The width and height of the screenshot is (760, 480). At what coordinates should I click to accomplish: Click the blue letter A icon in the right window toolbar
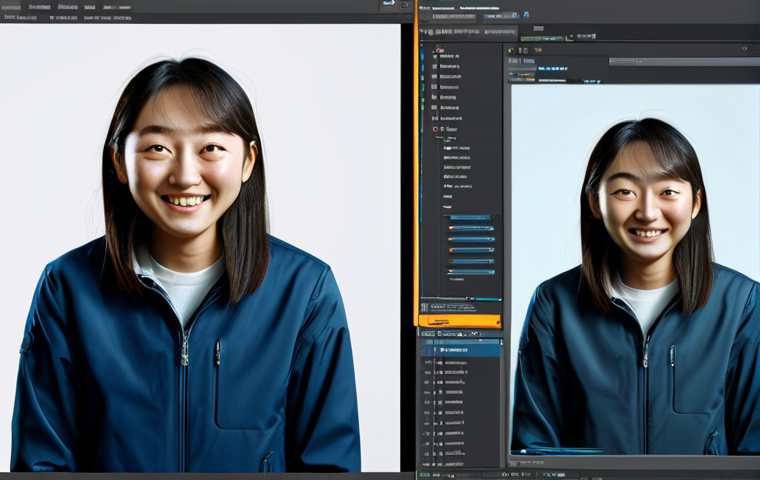[x=526, y=15]
